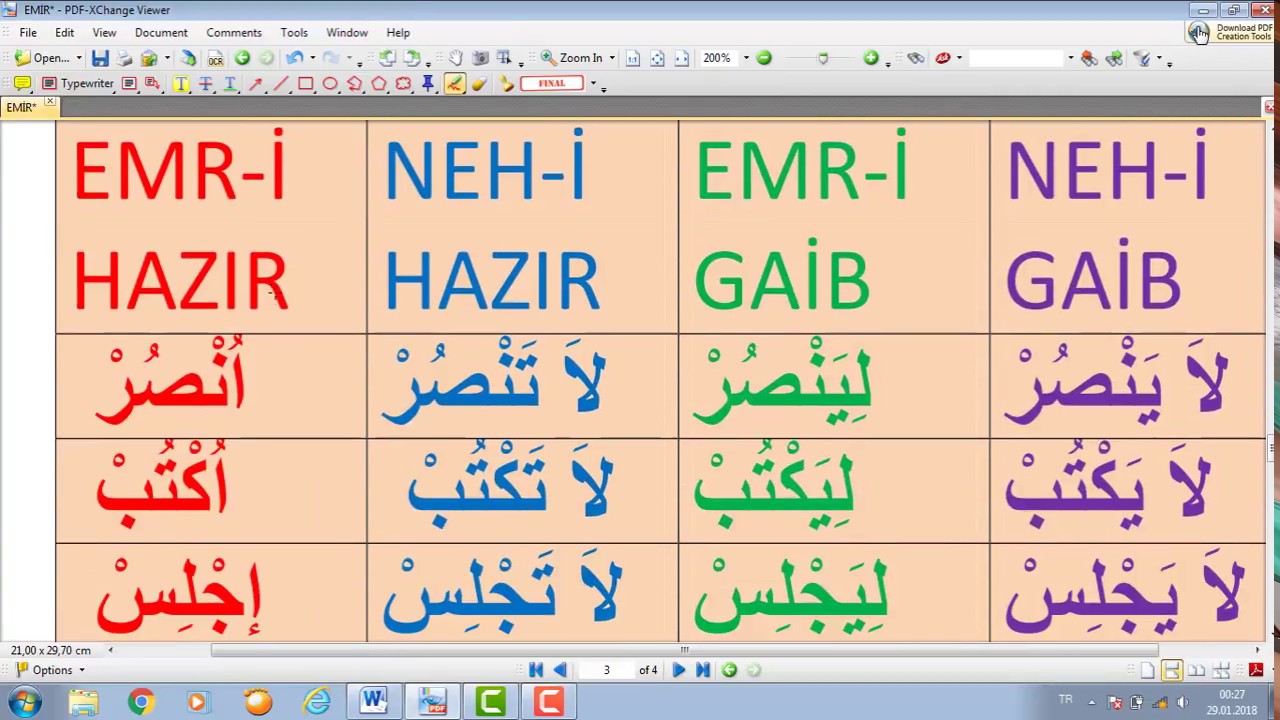Open the Tools menu
The image size is (1280, 720).
(294, 32)
